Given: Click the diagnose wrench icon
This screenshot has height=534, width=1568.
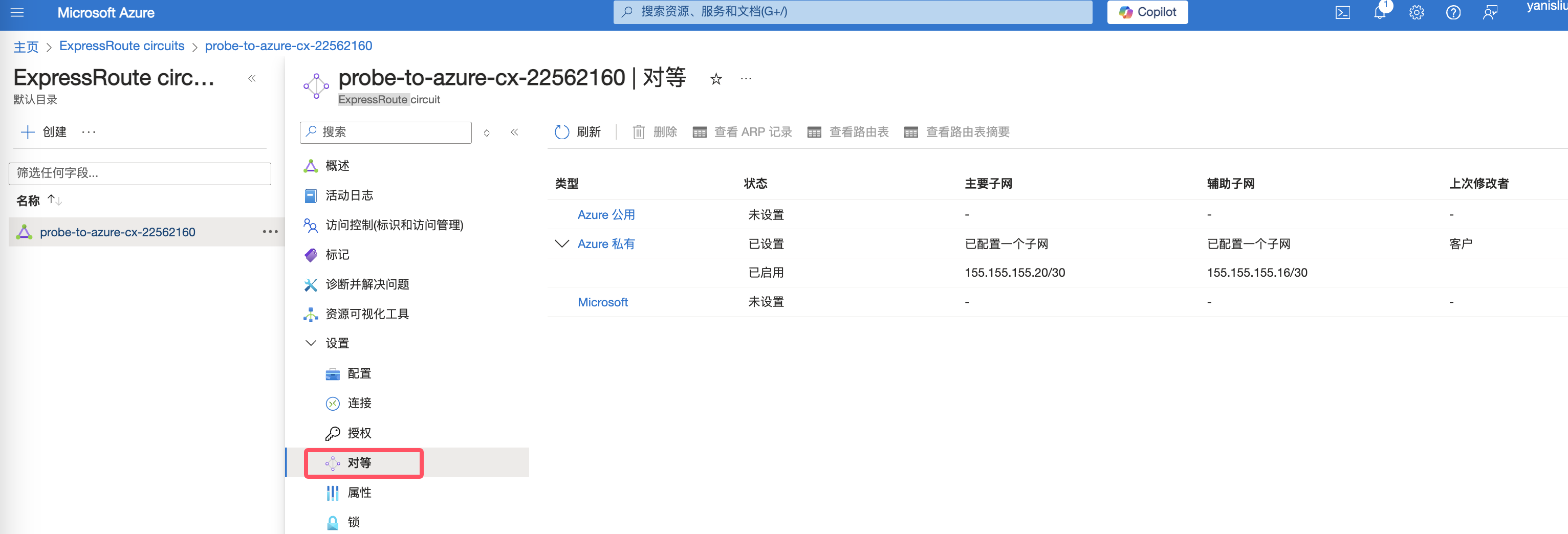Looking at the screenshot, I should click(x=311, y=284).
